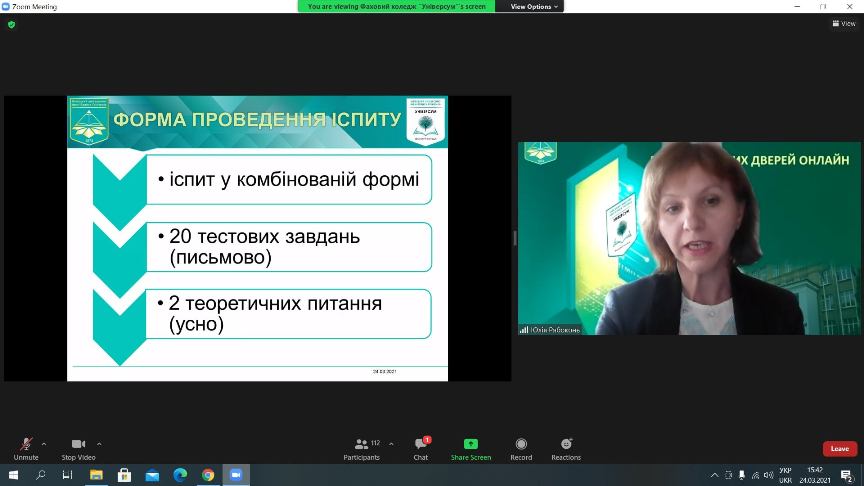
Task: Open Task View on taskbar
Action: coord(67,475)
